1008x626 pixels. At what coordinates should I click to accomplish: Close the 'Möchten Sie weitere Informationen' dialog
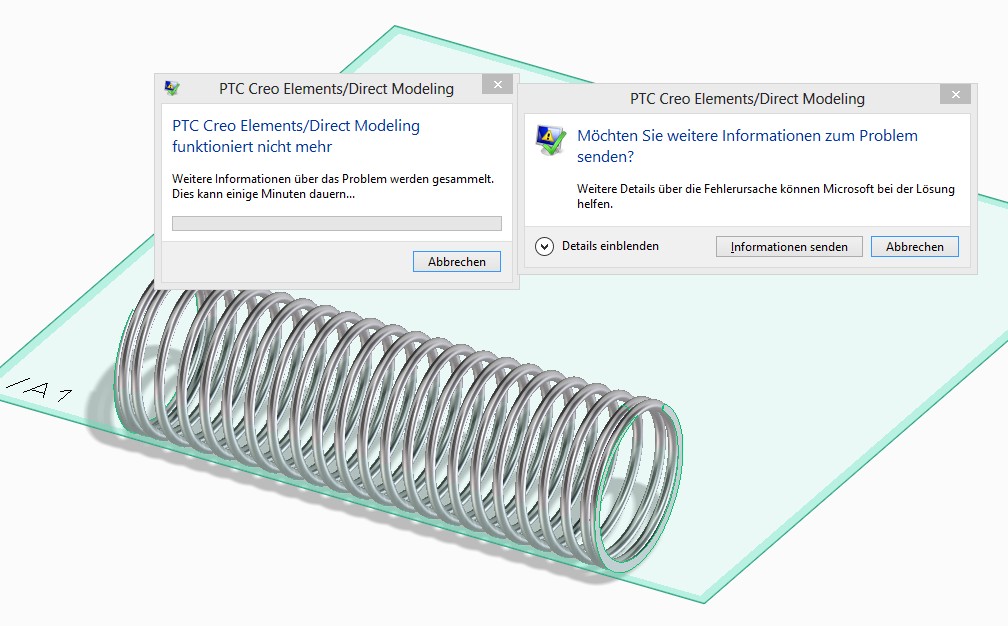pos(955,94)
